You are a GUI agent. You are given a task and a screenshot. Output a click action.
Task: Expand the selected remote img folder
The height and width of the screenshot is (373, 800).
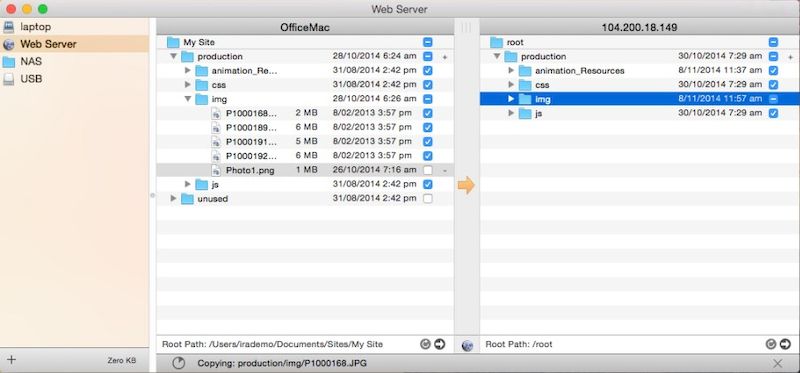coord(511,98)
